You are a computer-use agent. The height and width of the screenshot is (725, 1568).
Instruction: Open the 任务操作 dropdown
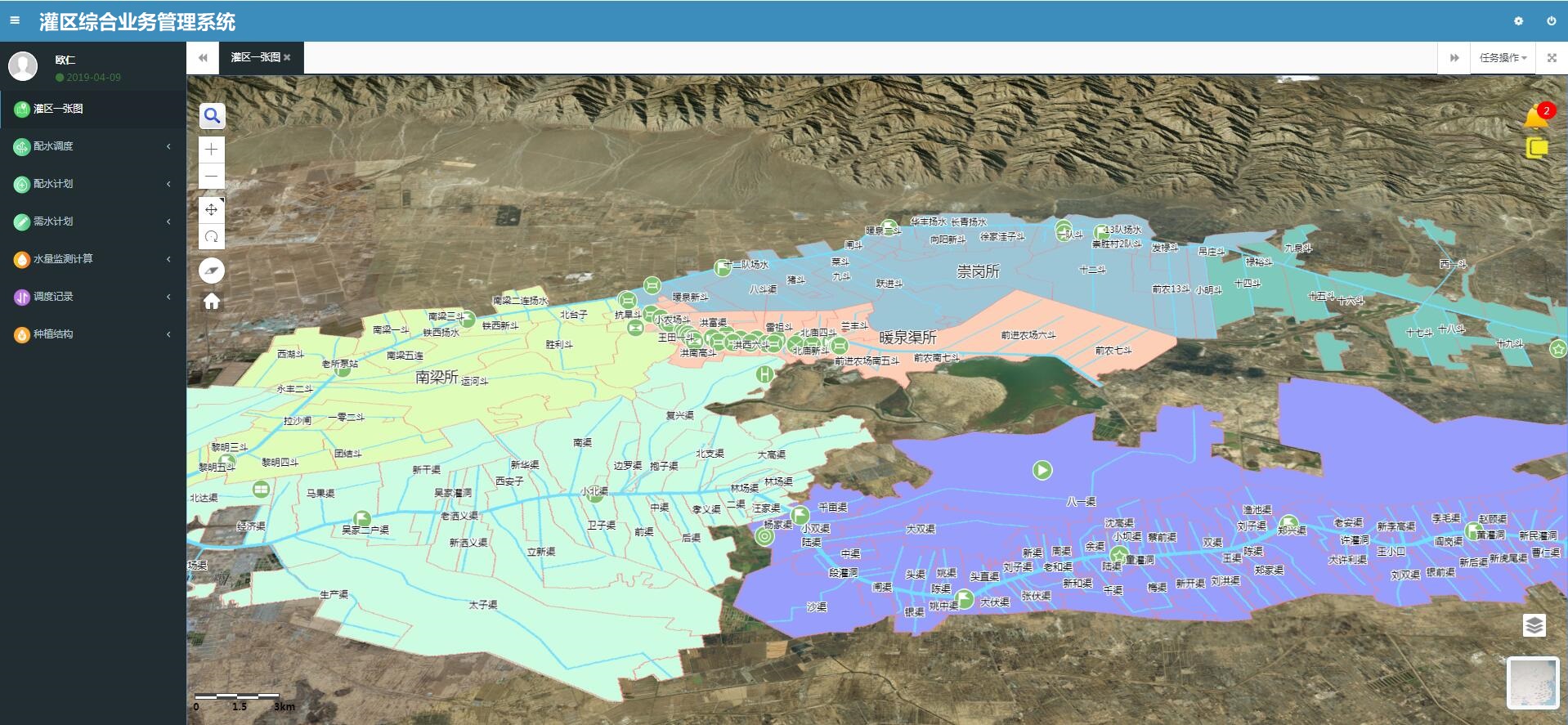[1503, 58]
